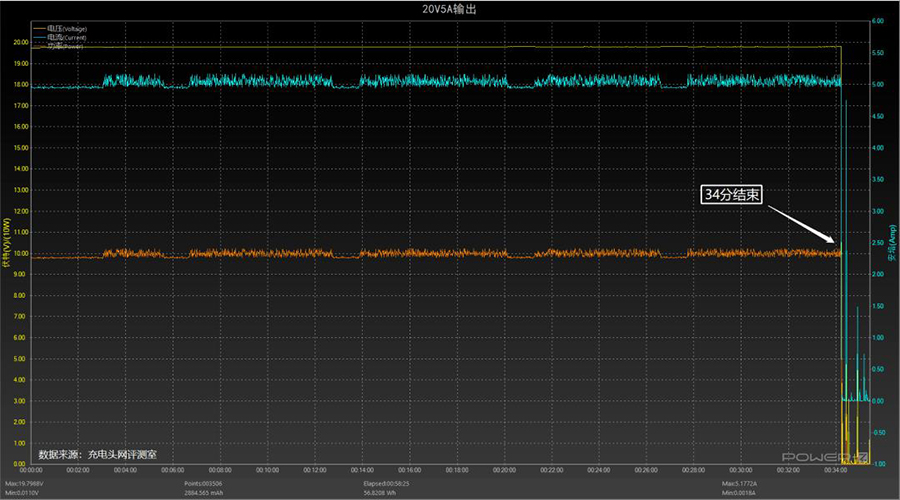This screenshot has height=500, width=900.
Task: Select the 'Min:0.0110V' readout
Action: click(22, 493)
